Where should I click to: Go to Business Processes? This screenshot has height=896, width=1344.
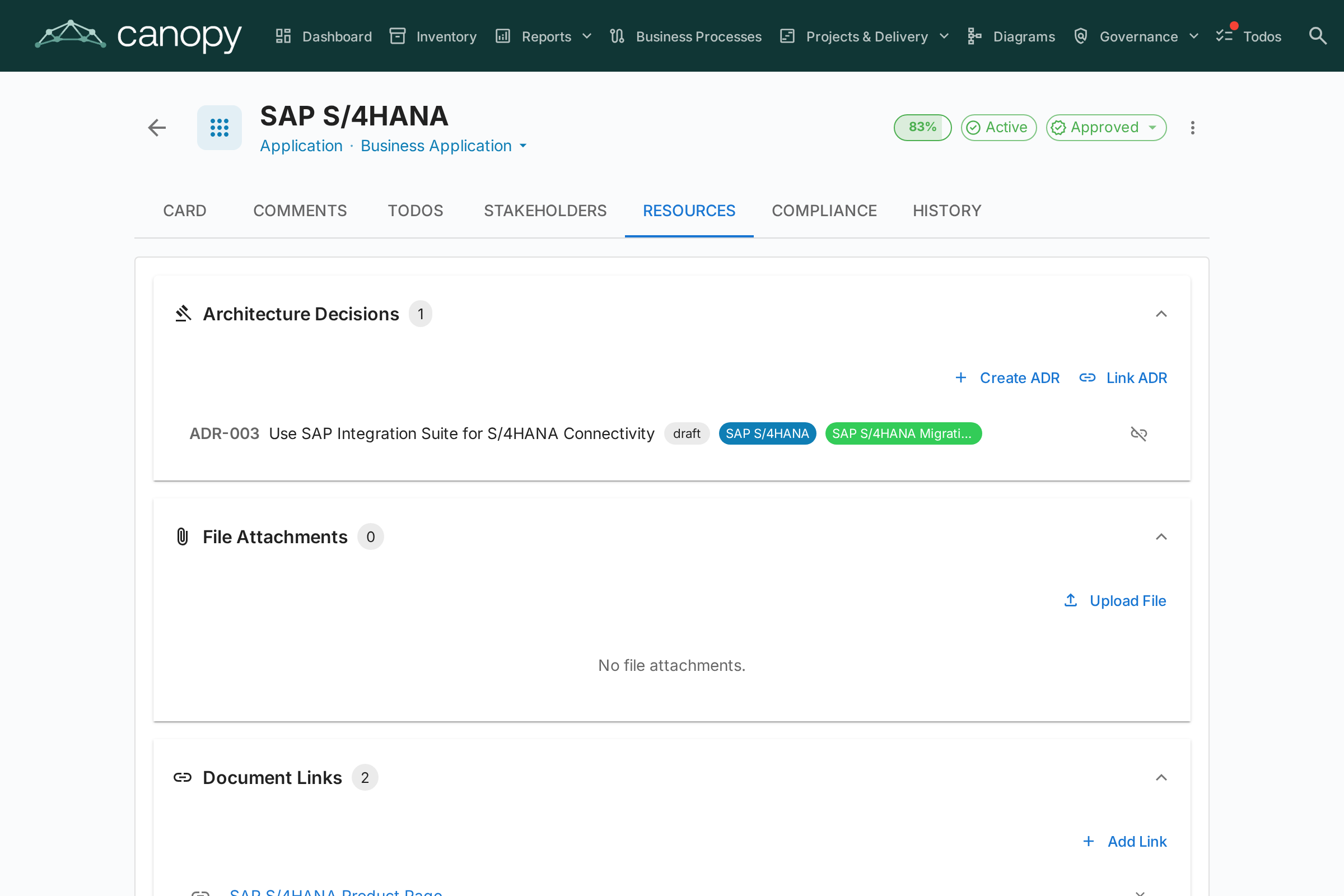[685, 36]
